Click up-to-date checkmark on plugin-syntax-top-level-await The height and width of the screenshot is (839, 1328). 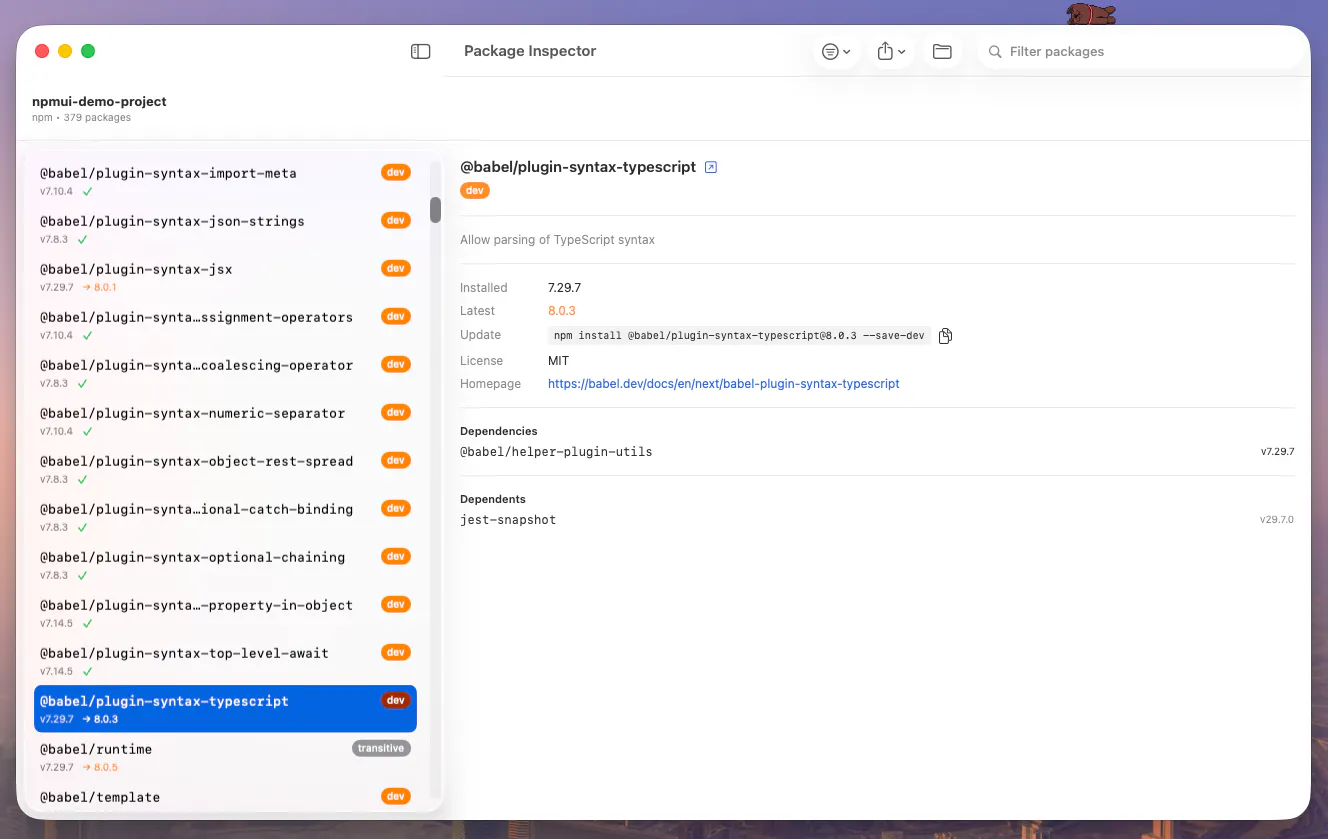coord(87,671)
